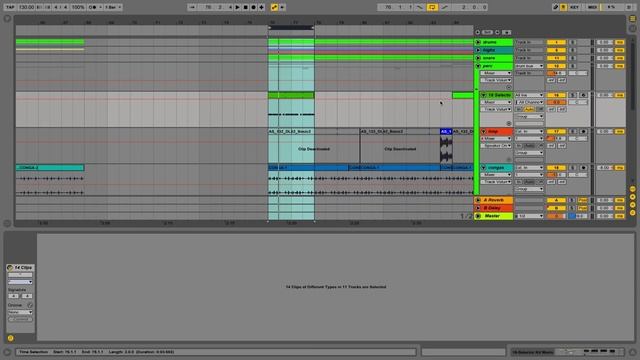The width and height of the screenshot is (640, 360).
Task: Solo the 16 Selector track
Action: (x=572, y=95)
